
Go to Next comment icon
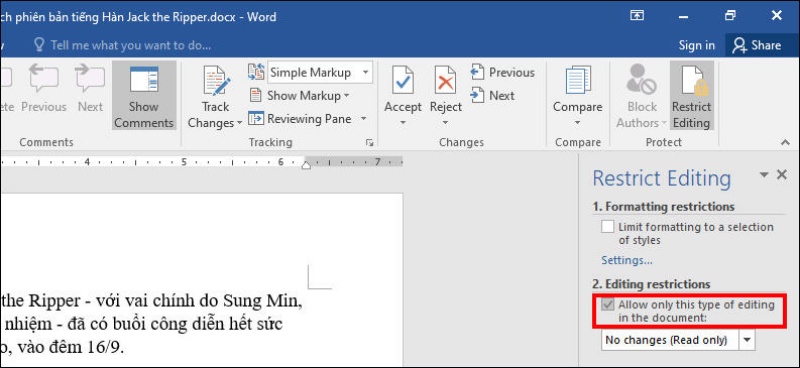pos(90,79)
